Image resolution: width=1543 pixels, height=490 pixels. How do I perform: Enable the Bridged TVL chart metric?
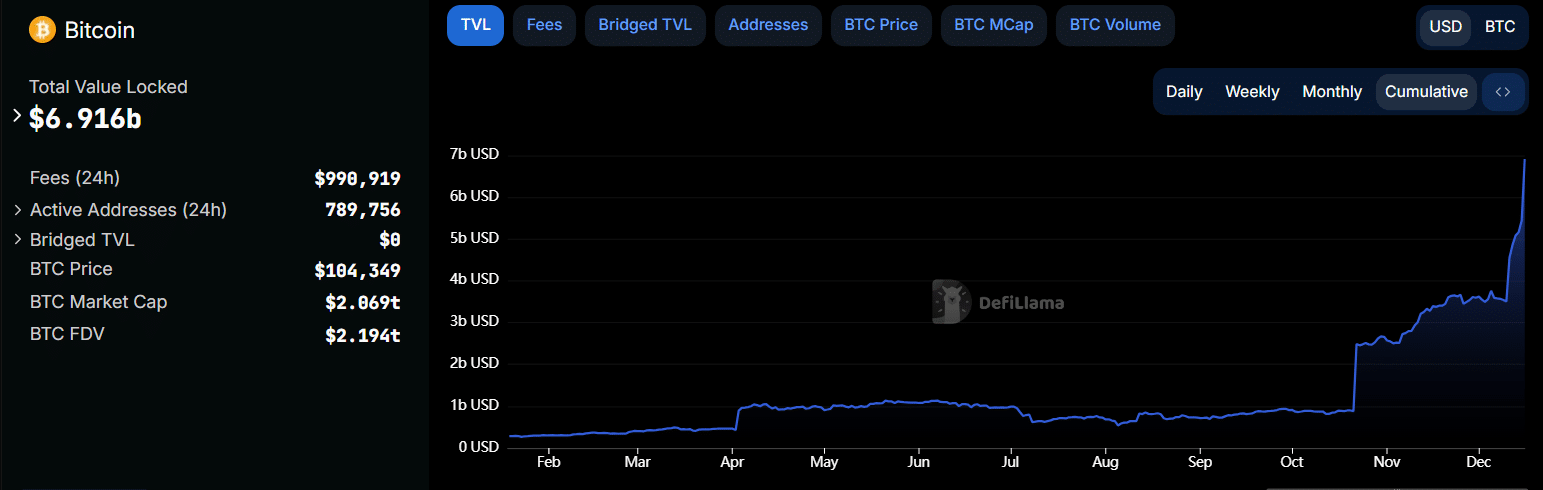645,25
